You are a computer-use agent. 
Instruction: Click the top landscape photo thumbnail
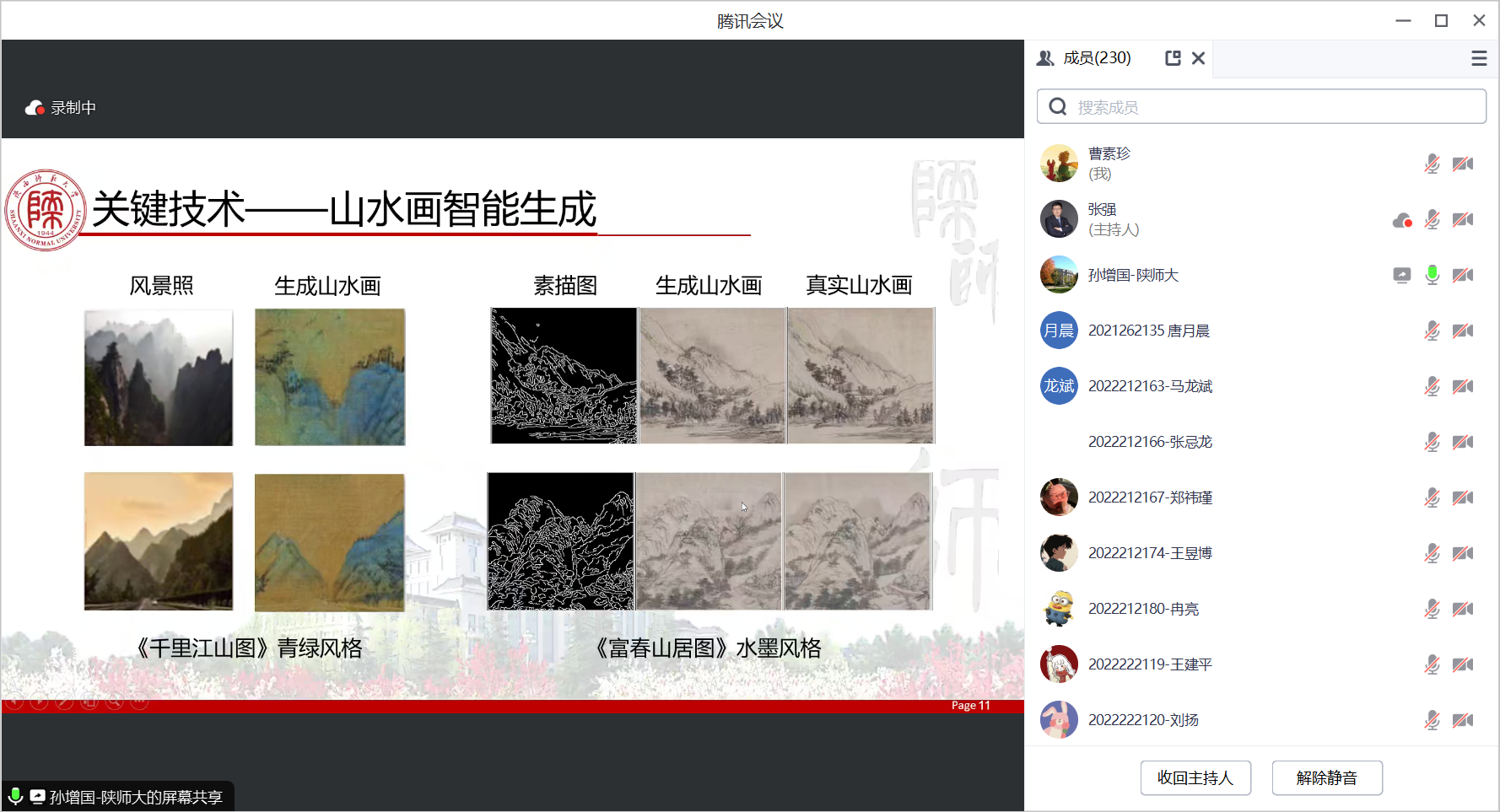pyautogui.click(x=159, y=378)
